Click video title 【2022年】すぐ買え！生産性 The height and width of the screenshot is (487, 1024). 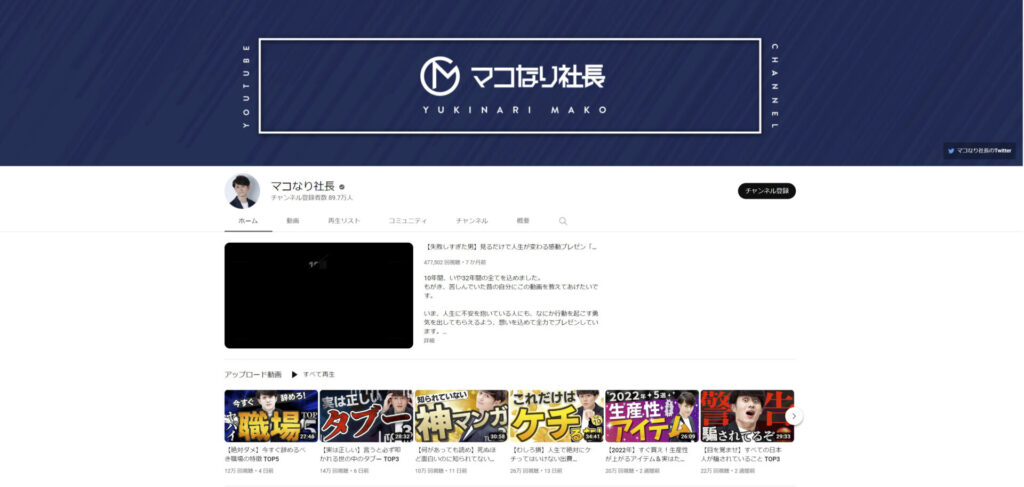coord(647,454)
